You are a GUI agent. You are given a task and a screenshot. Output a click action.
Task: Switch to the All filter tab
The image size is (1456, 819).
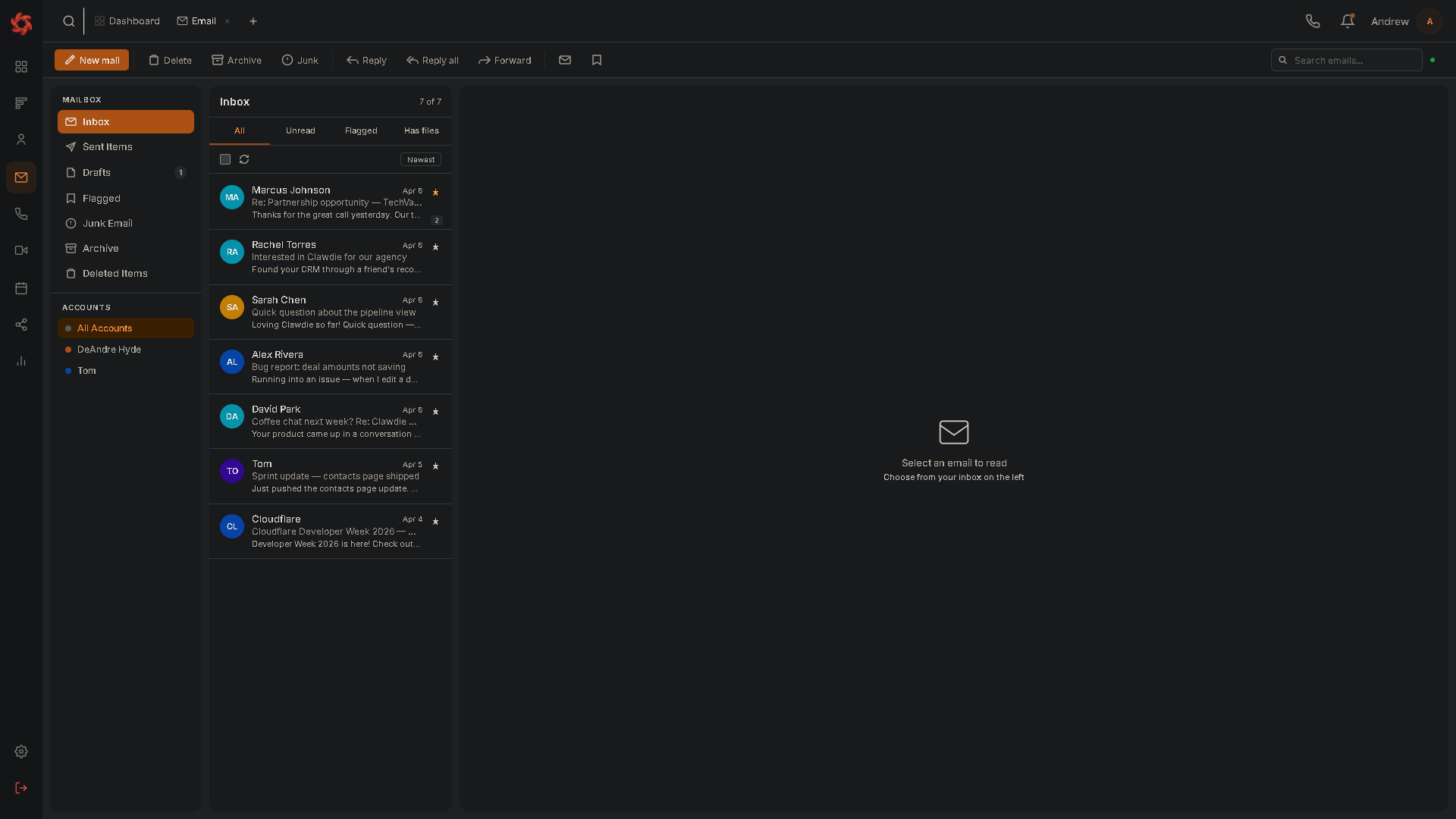(x=240, y=130)
